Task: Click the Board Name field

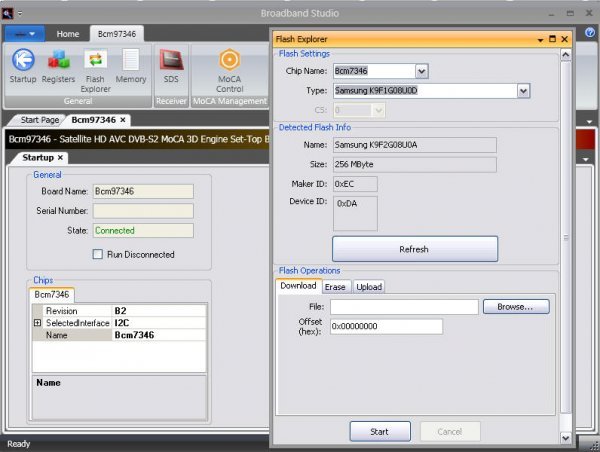Action: click(143, 191)
